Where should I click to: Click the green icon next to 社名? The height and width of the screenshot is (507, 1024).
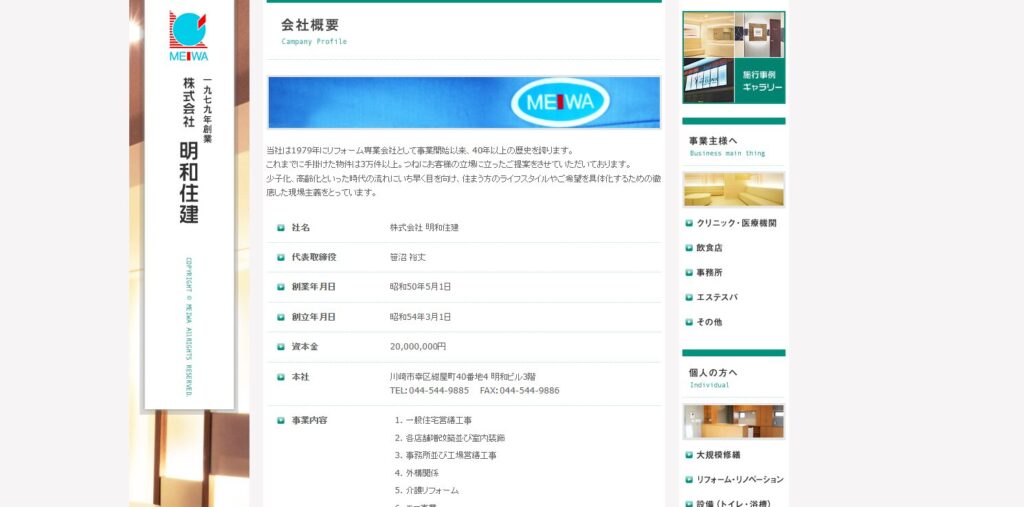pos(281,228)
